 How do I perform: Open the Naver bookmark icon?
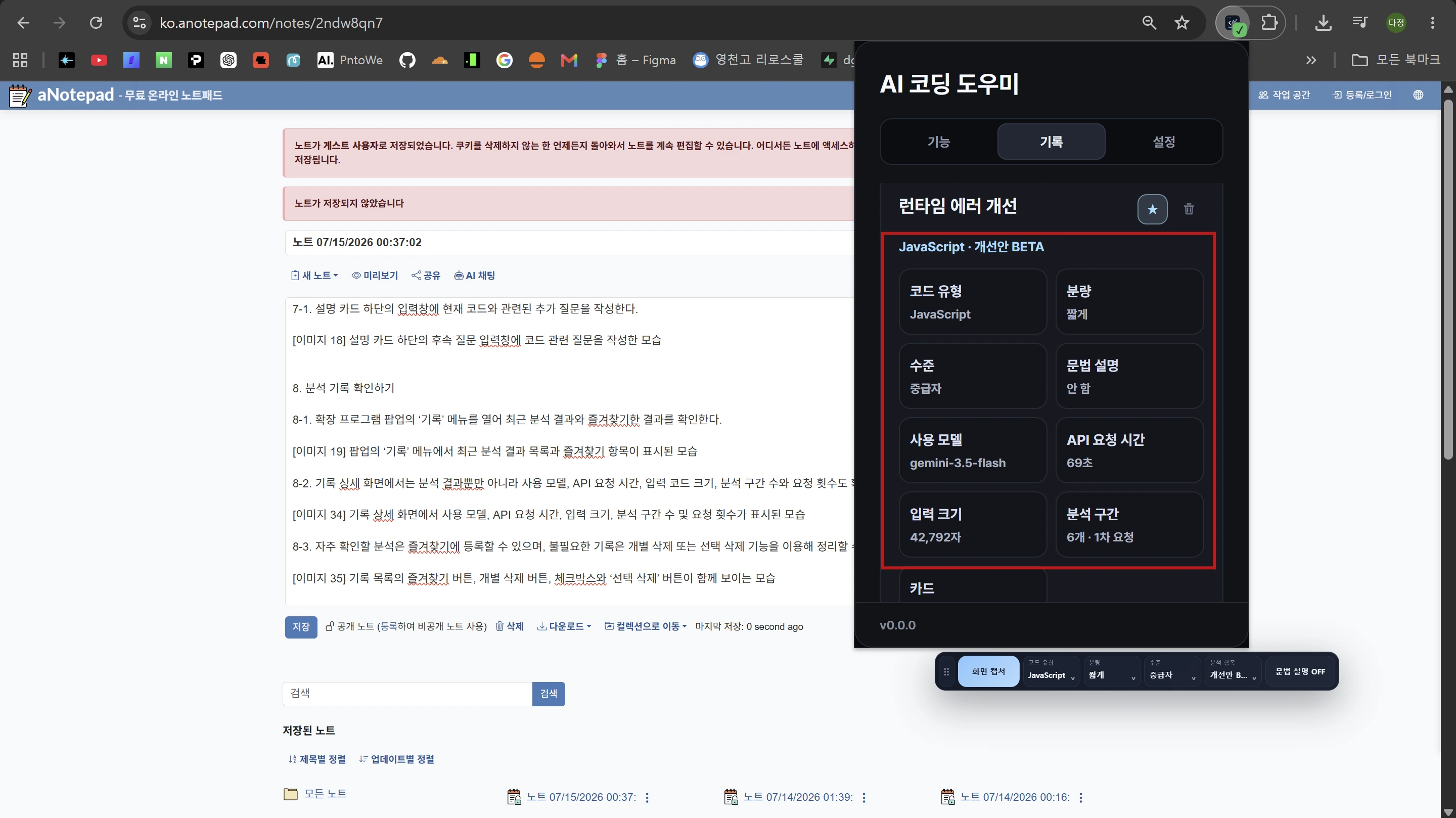point(164,60)
